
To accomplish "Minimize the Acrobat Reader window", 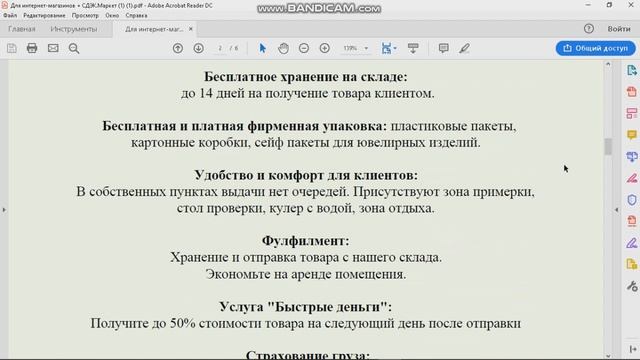I will [x=588, y=5].
